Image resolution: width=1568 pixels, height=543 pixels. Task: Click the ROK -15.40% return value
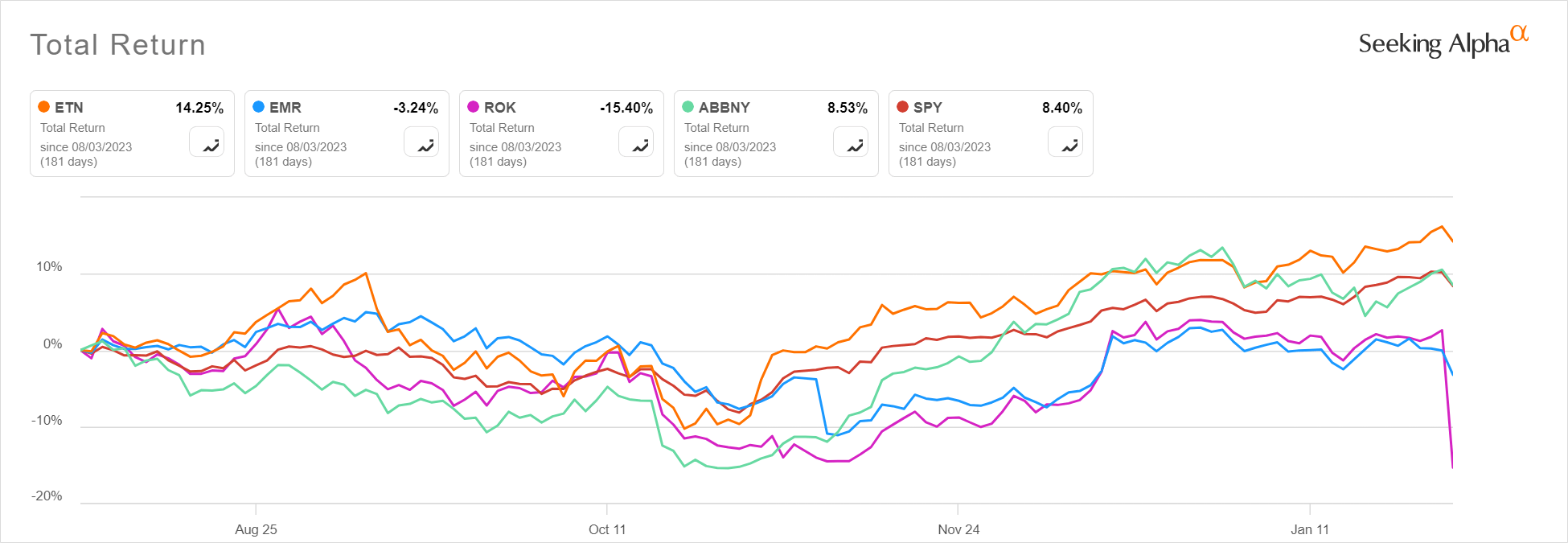(626, 106)
